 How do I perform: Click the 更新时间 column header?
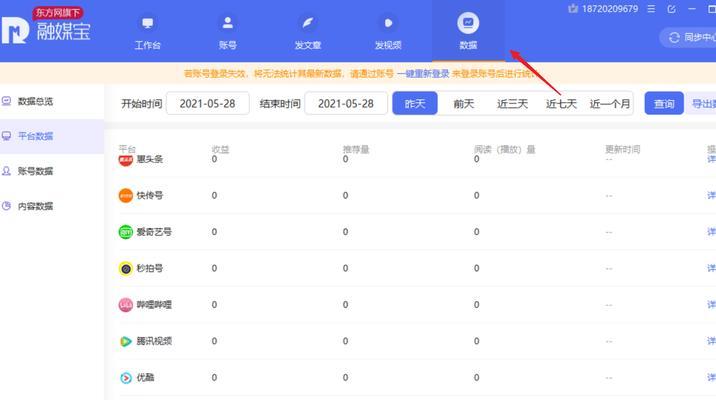pyautogui.click(x=622, y=149)
